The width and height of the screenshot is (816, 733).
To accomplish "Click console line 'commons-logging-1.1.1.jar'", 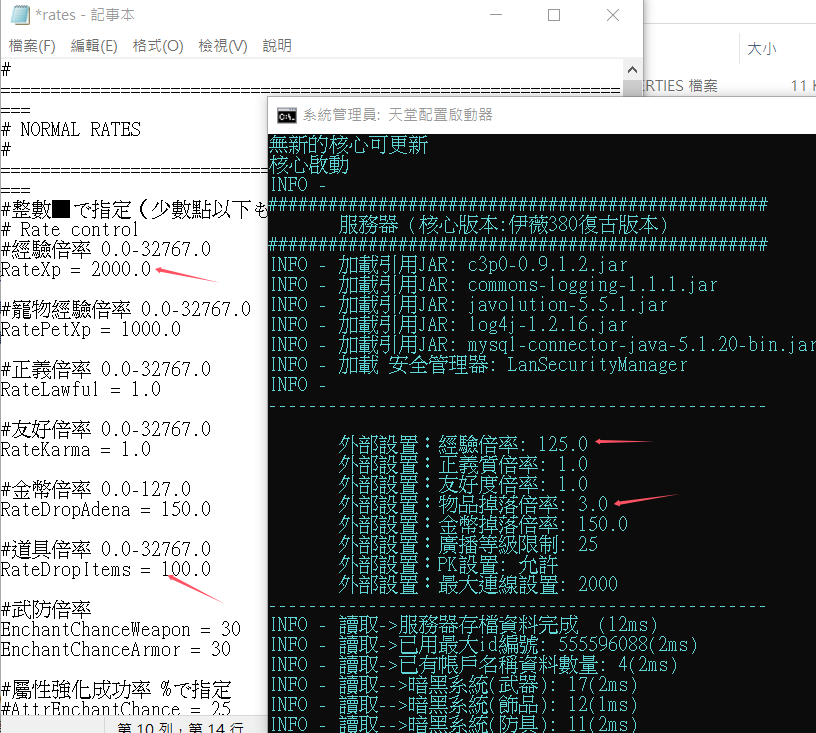I will 592,285.
